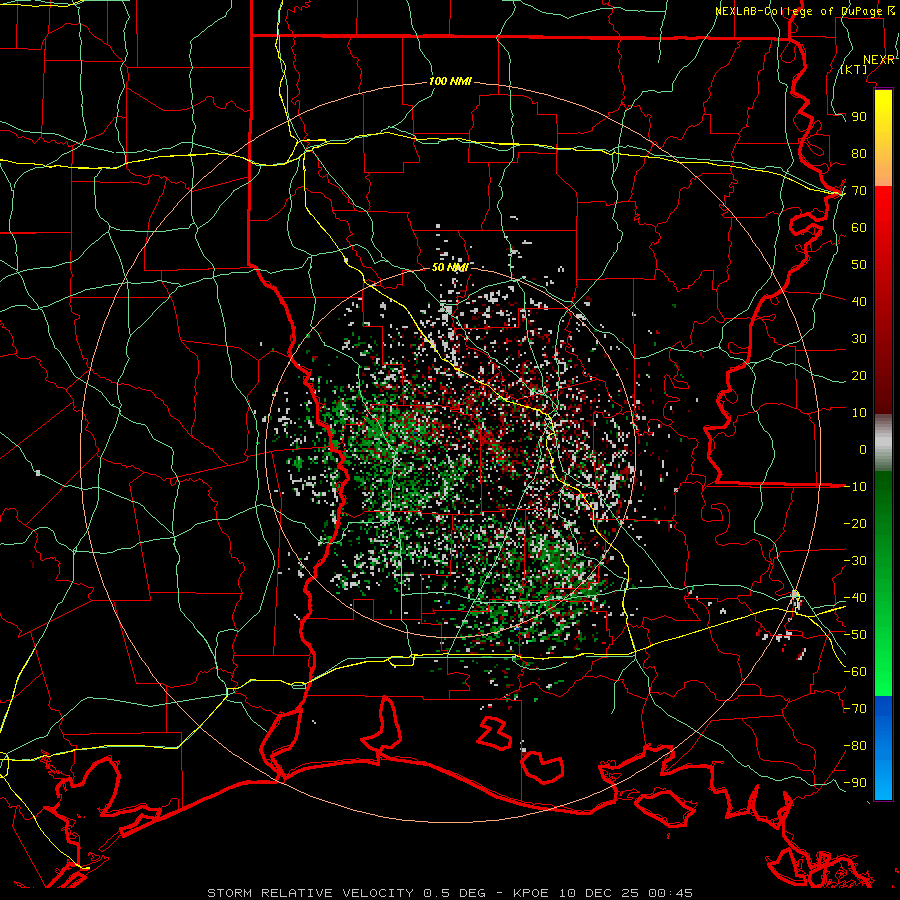Click the "(KT)" units label above scale

tap(854, 69)
